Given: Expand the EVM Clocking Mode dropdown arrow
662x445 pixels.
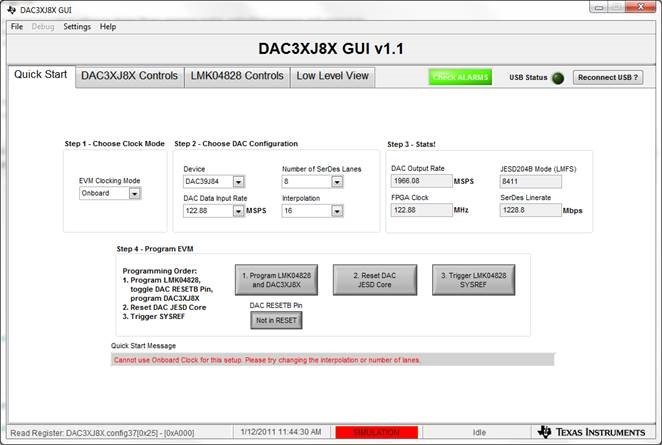Looking at the screenshot, I should point(135,193).
